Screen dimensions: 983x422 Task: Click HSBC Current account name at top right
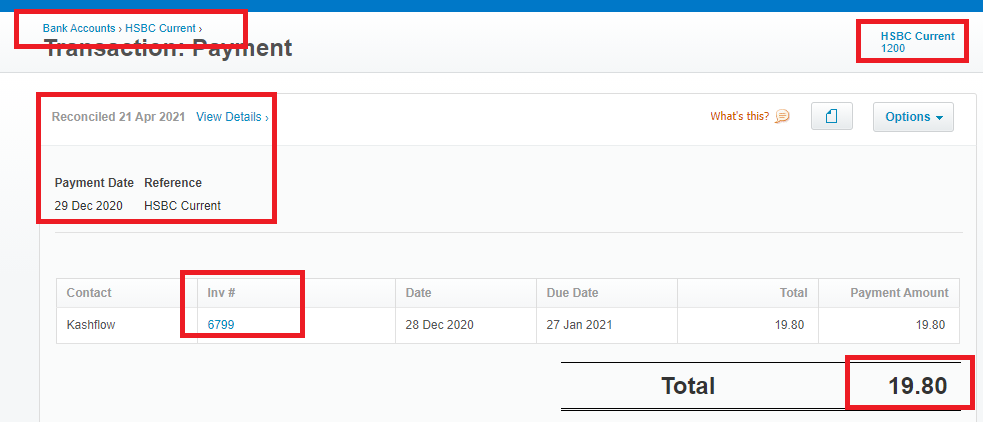[917, 36]
